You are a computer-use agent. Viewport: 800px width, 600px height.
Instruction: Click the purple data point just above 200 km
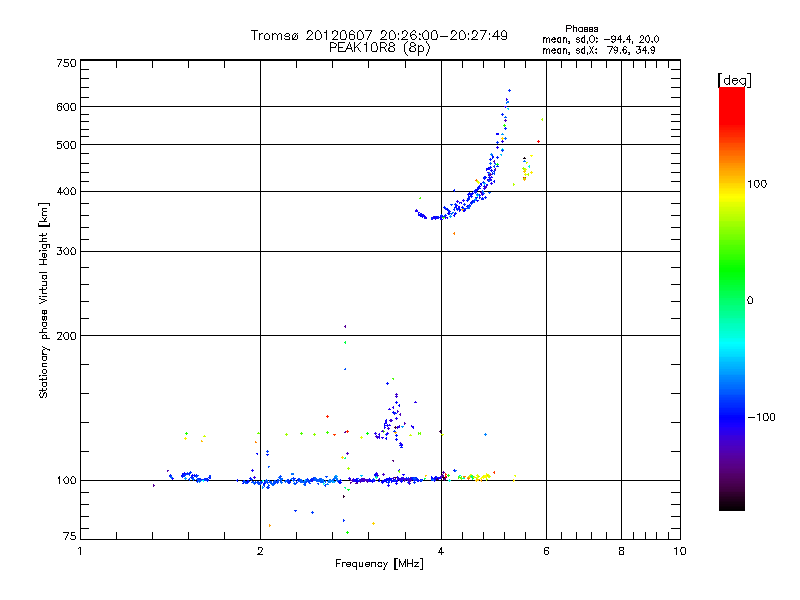345,327
